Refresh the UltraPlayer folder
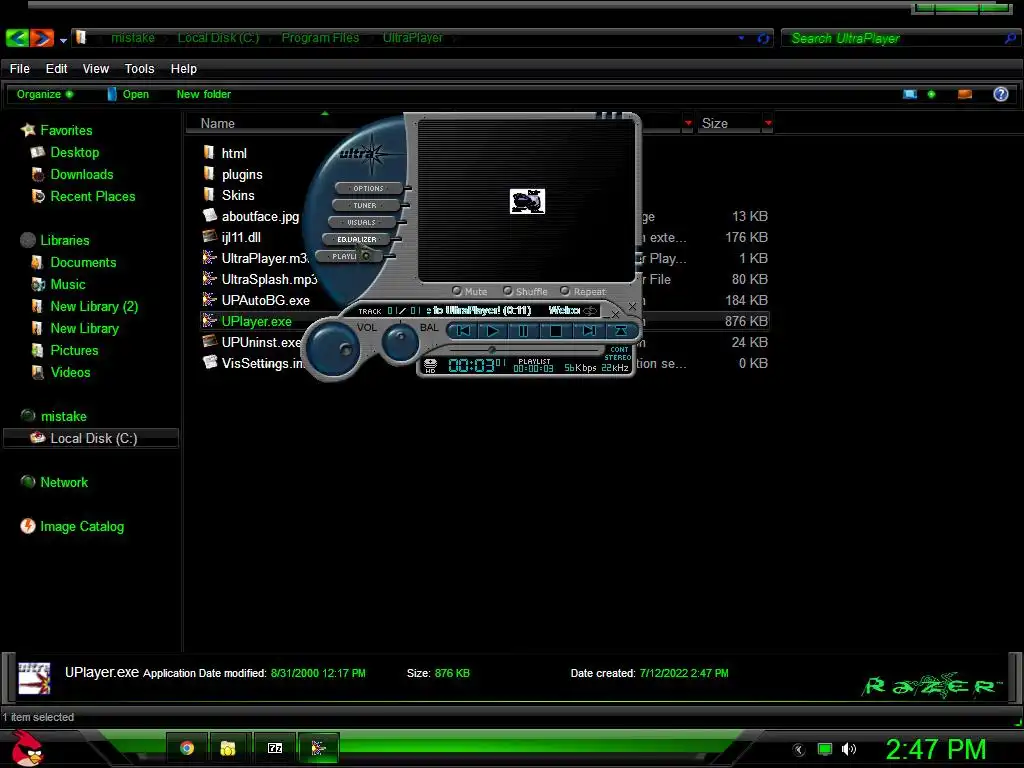1024x768 pixels. tap(763, 38)
